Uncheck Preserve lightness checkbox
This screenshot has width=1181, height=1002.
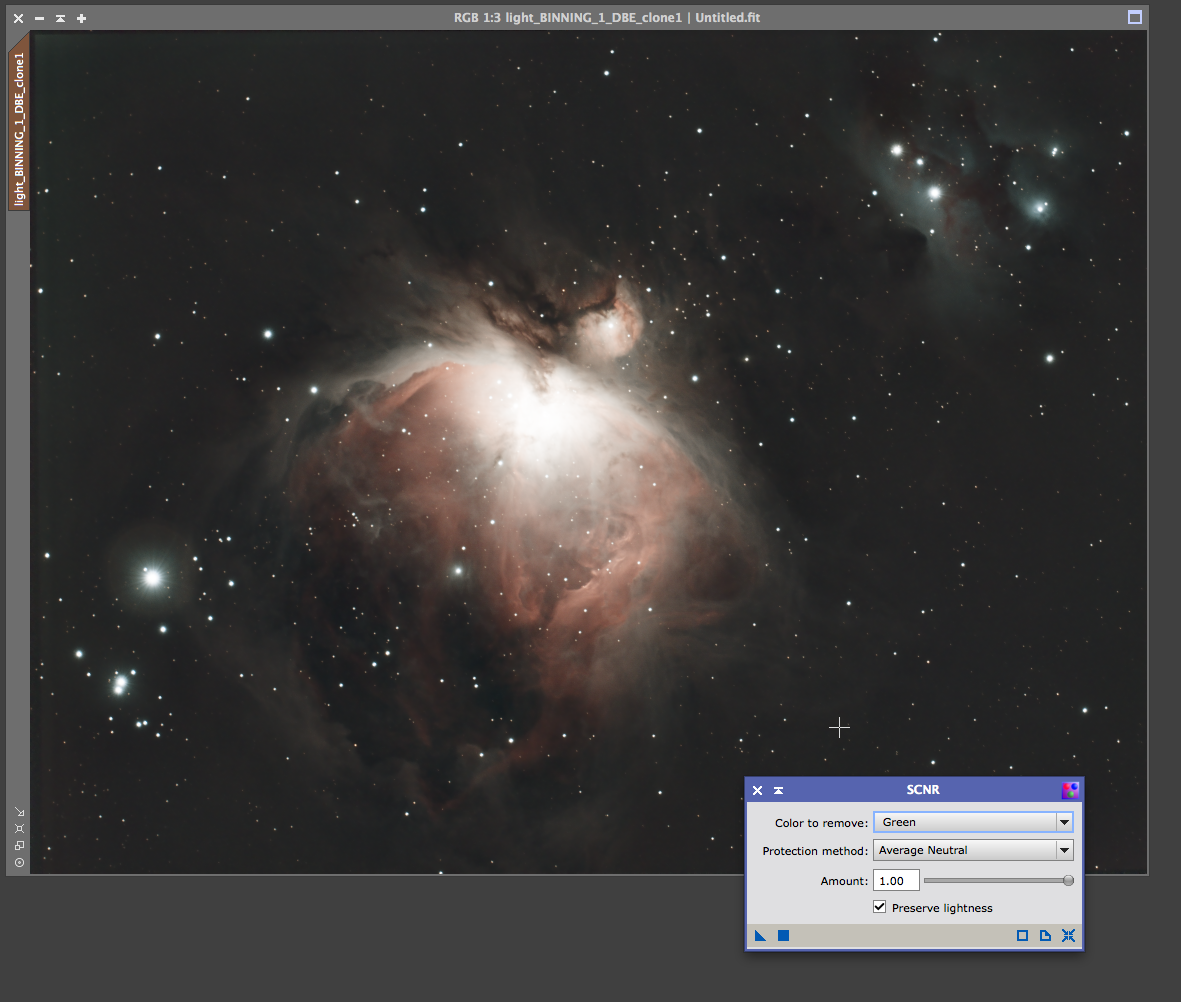coord(880,907)
